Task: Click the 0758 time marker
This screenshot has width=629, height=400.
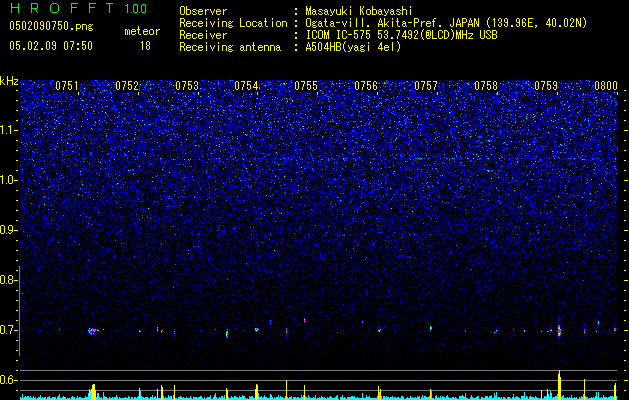Action: (486, 86)
